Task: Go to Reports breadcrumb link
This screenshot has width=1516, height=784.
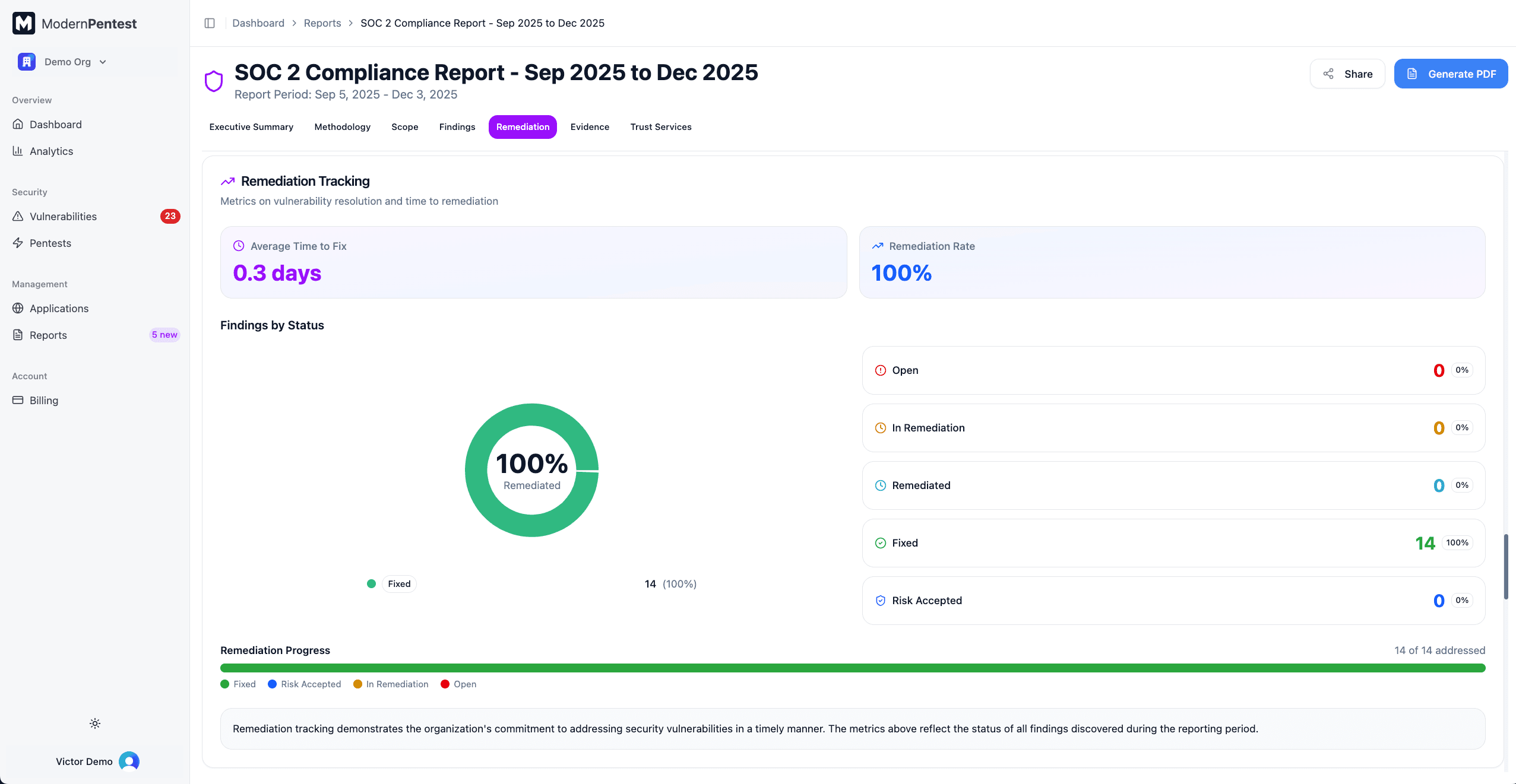Action: point(322,23)
